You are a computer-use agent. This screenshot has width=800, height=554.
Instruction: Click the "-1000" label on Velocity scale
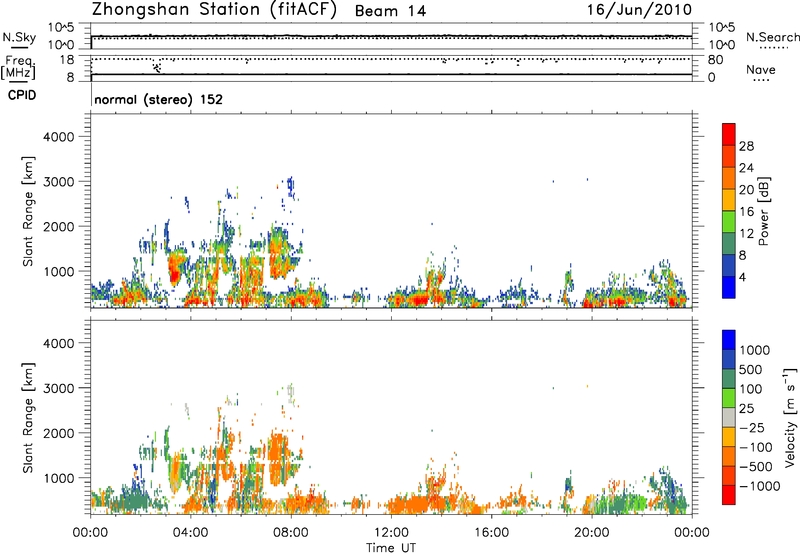click(760, 486)
